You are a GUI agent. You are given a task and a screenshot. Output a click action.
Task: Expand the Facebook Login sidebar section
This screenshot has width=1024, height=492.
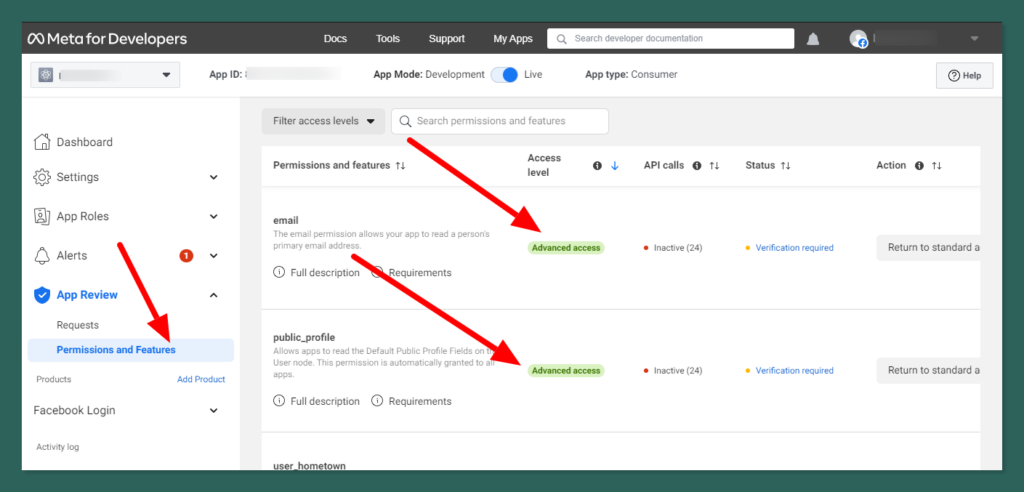point(213,410)
